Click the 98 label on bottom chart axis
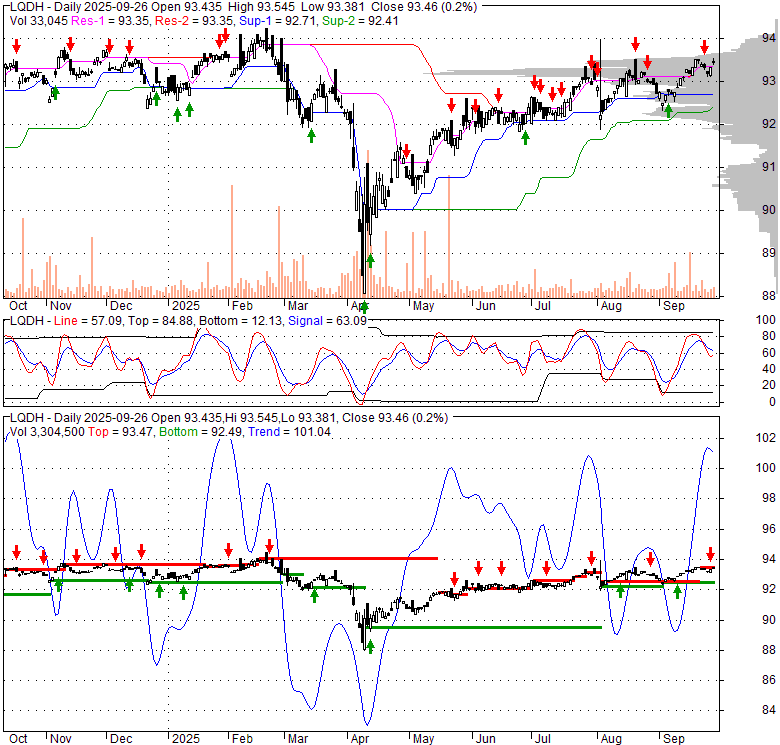Viewport: 780px width, 745px height. (x=768, y=498)
